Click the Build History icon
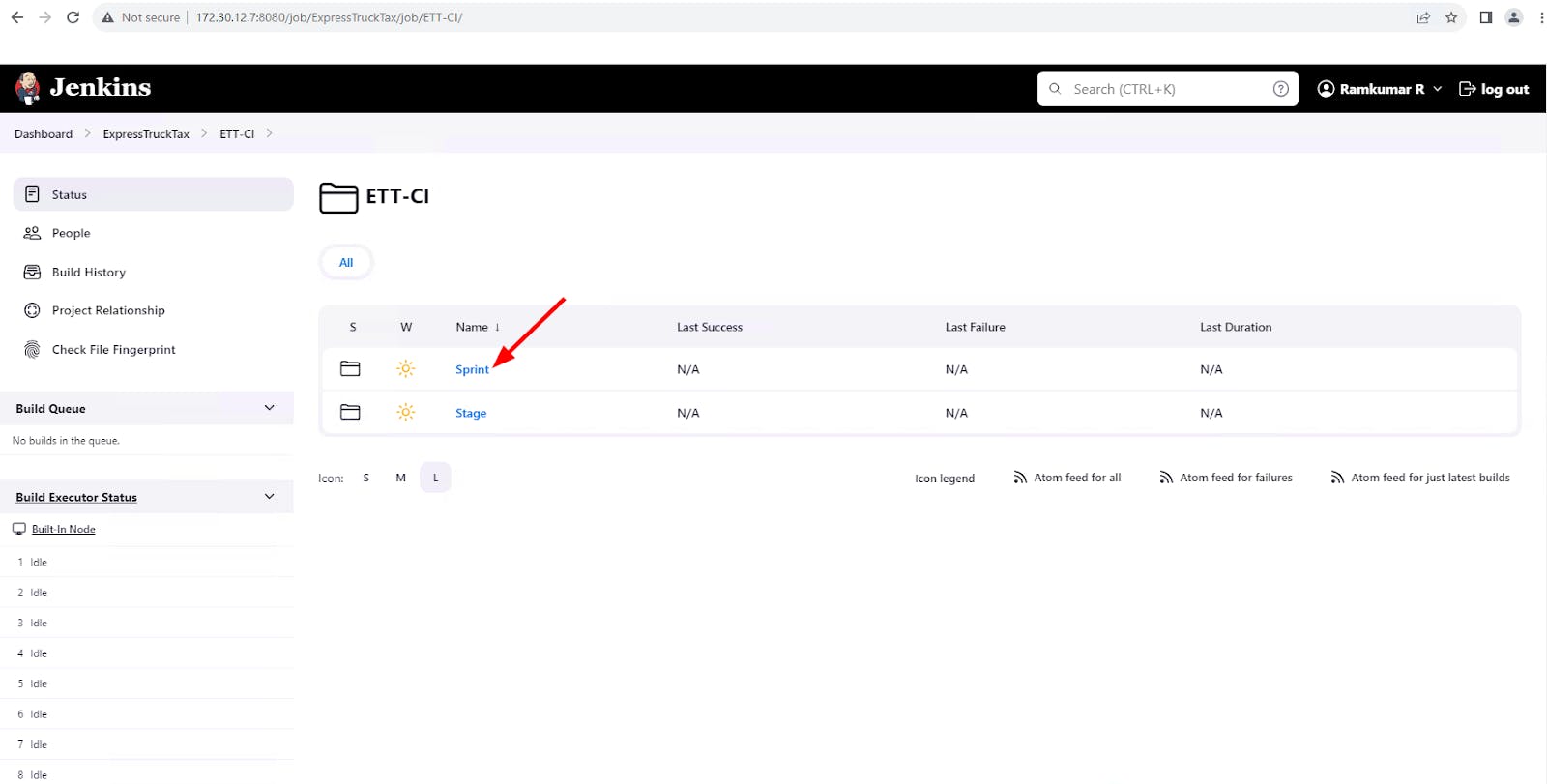The width and height of the screenshot is (1547, 784). (32, 272)
